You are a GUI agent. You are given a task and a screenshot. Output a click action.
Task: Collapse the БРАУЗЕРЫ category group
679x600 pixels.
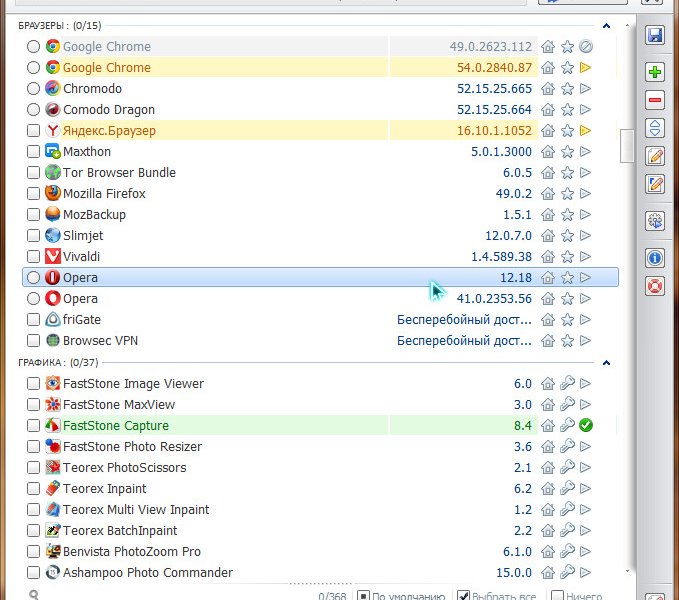[606, 26]
